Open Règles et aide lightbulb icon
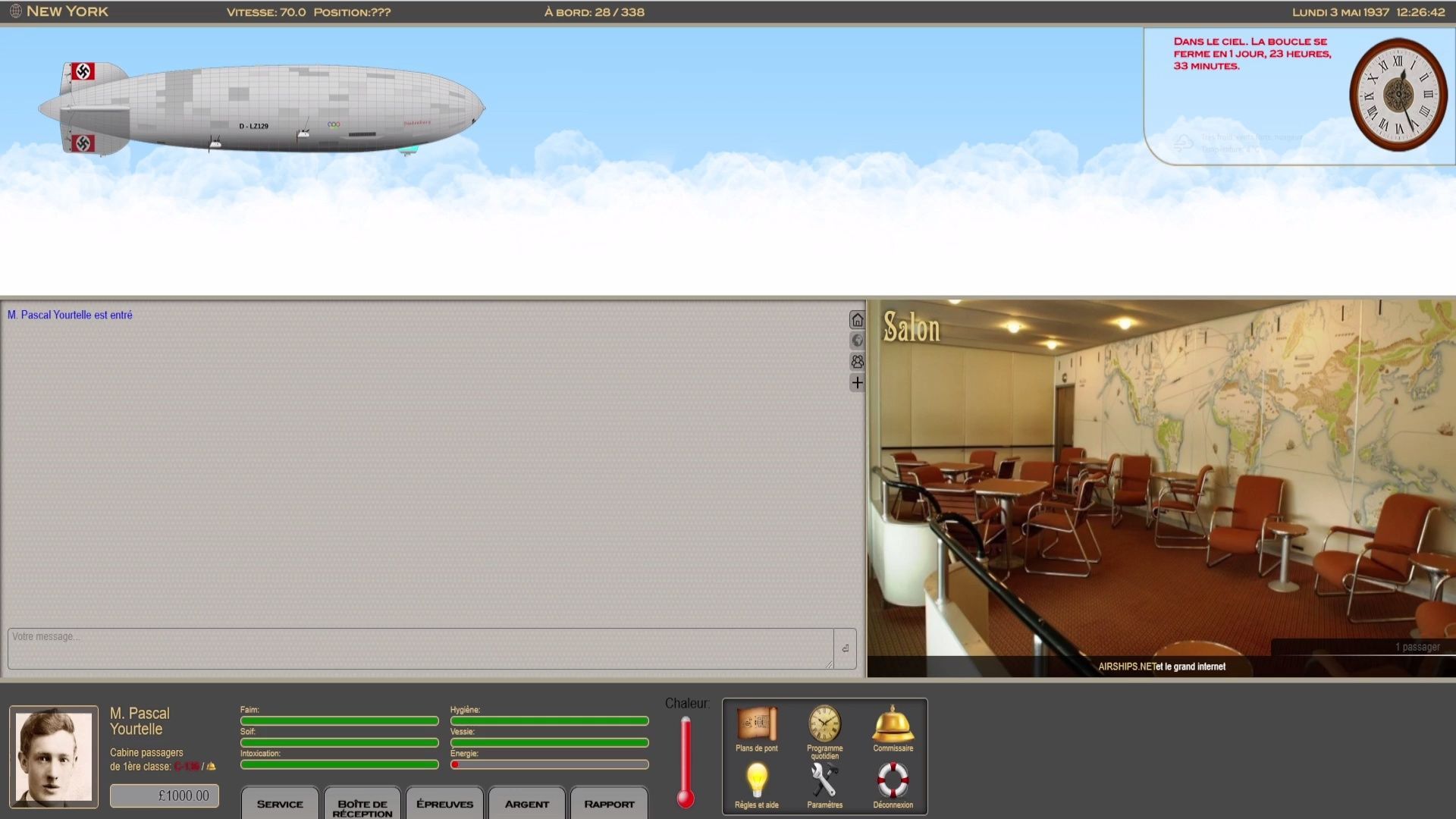 click(x=756, y=781)
